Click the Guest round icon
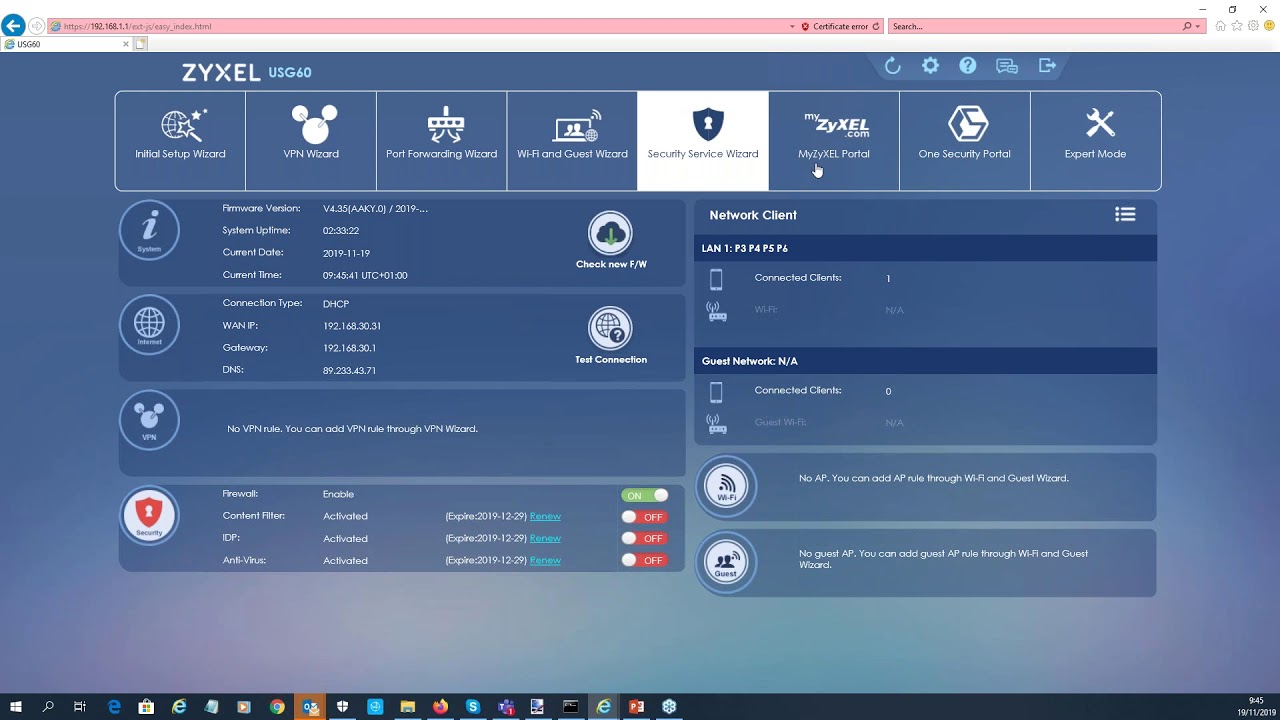Image resolution: width=1280 pixels, height=720 pixels. click(726, 562)
